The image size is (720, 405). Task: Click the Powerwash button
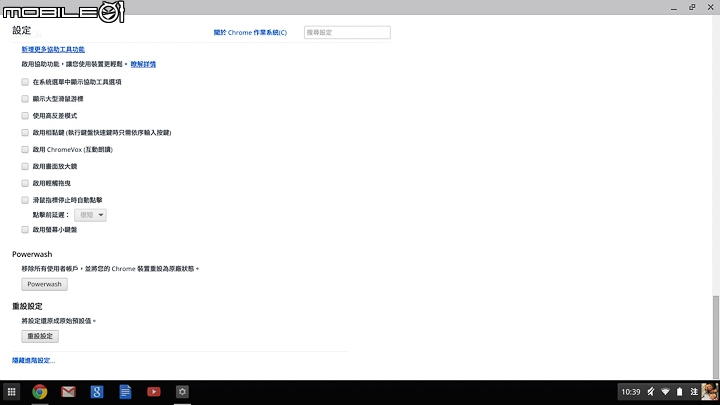(x=44, y=284)
